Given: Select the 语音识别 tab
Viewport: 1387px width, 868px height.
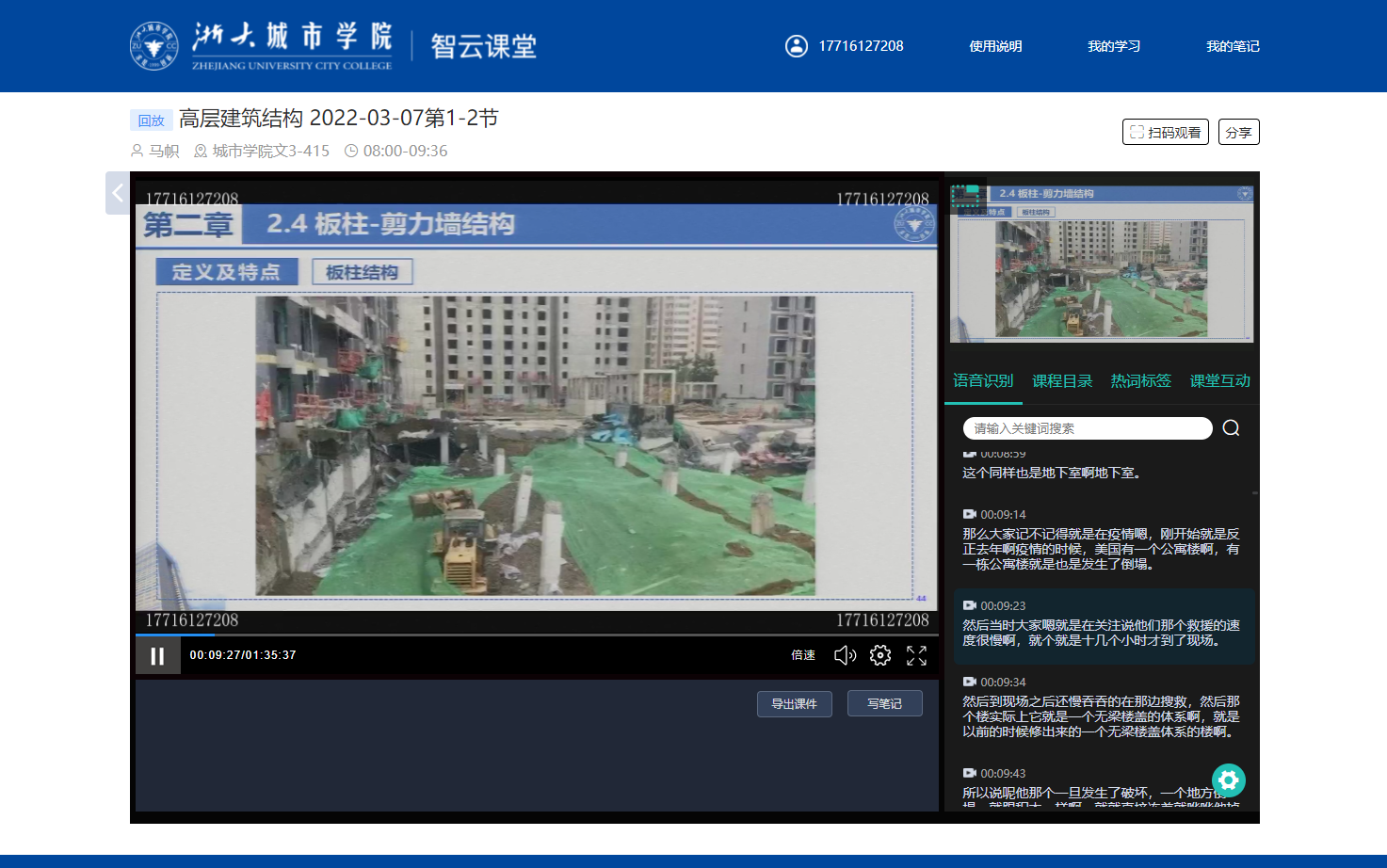Looking at the screenshot, I should (x=983, y=381).
